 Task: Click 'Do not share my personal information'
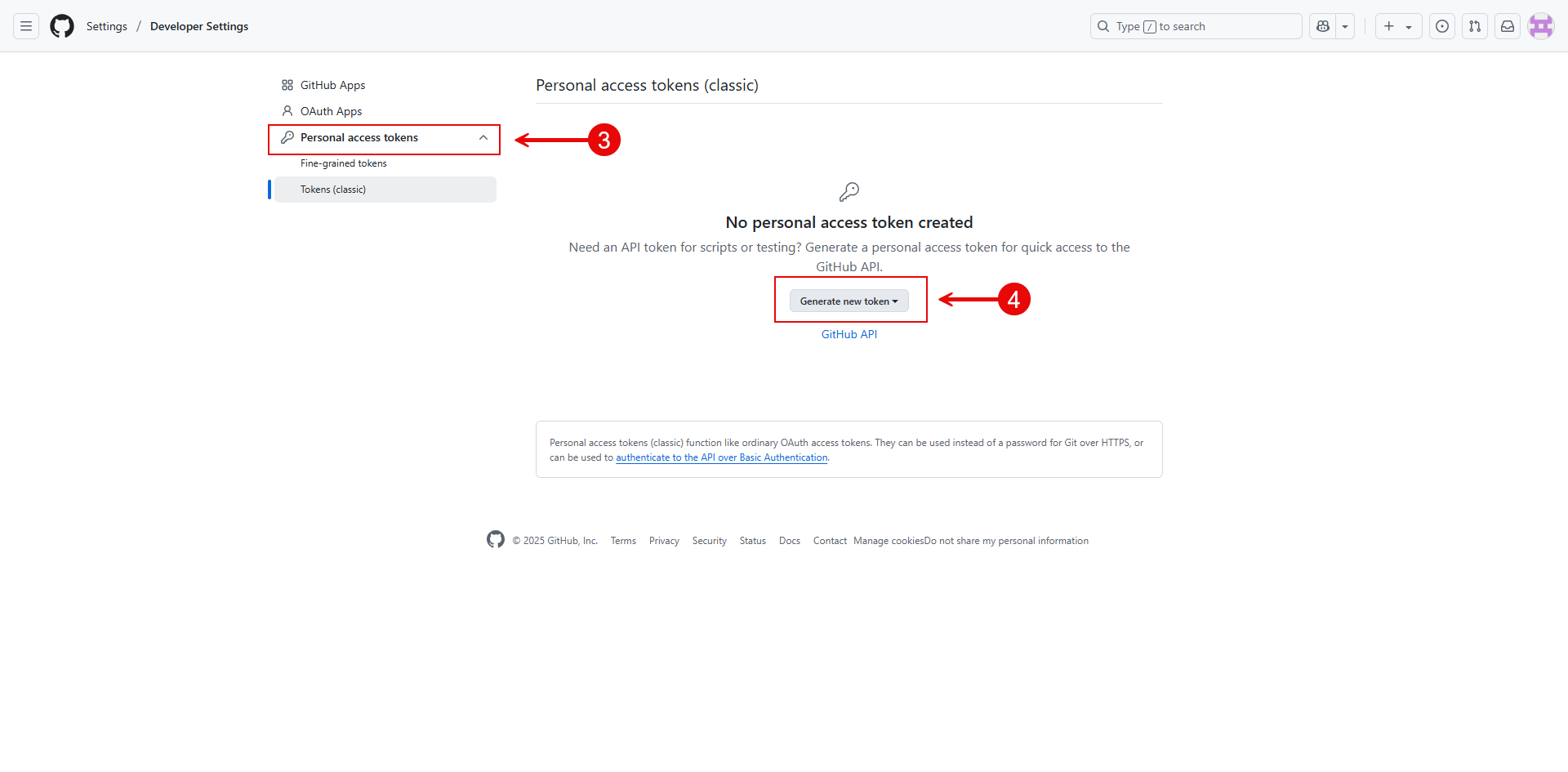click(1006, 541)
